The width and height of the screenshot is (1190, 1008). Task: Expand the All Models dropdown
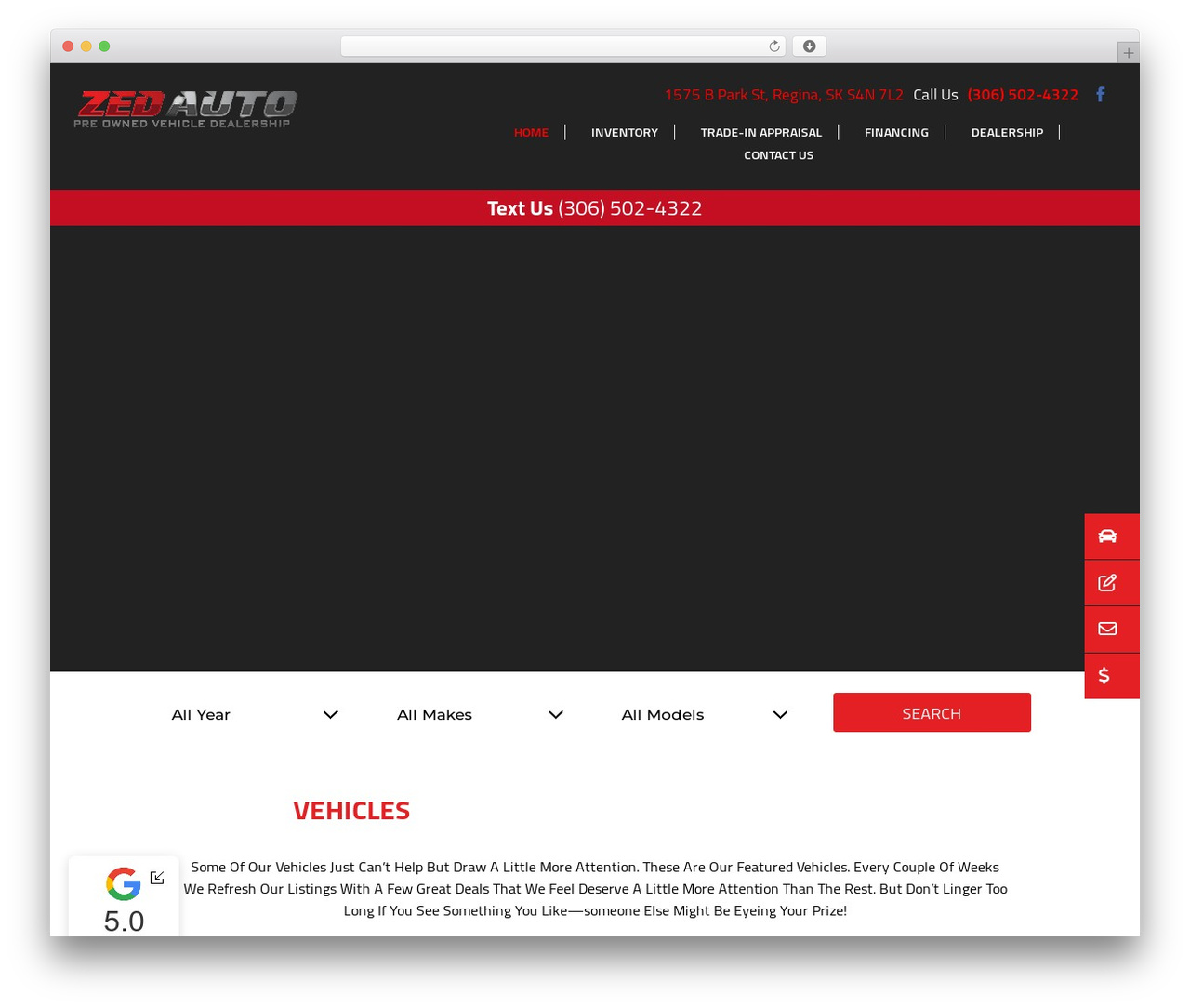coord(705,714)
